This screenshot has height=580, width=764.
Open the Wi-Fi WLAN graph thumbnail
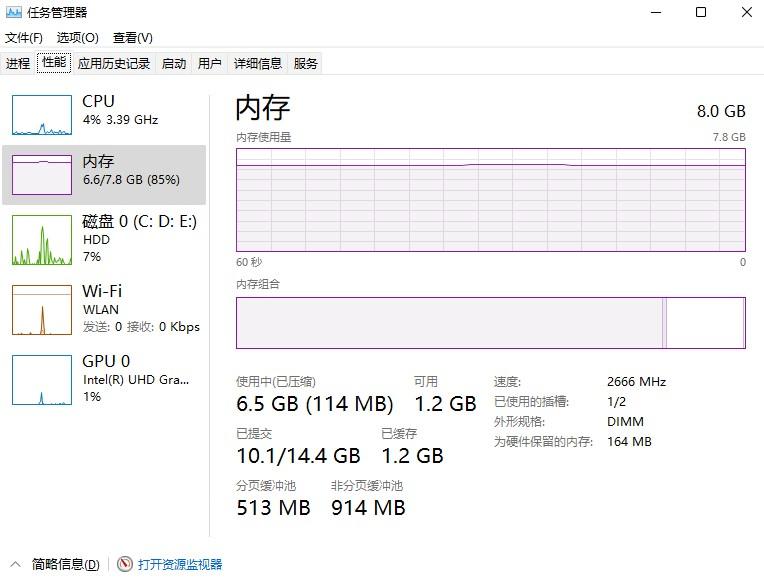(x=42, y=310)
